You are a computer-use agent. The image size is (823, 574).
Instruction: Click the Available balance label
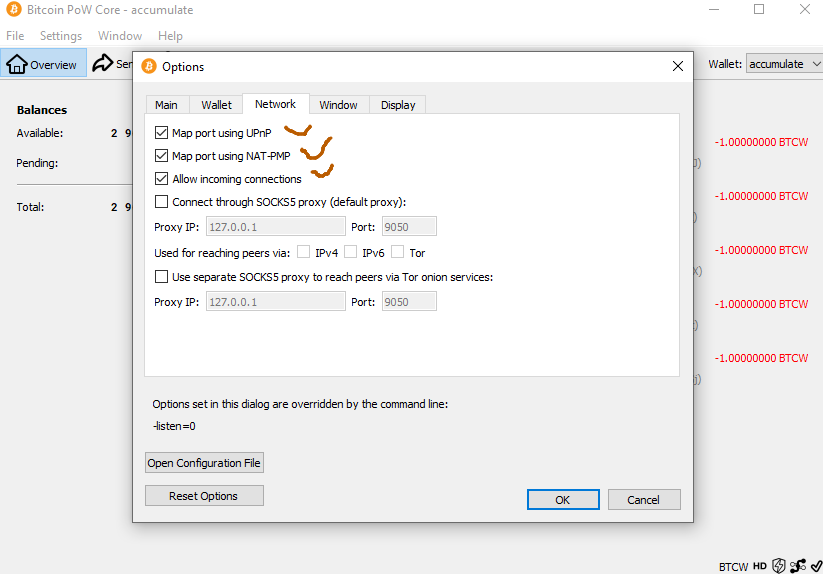tap(39, 133)
